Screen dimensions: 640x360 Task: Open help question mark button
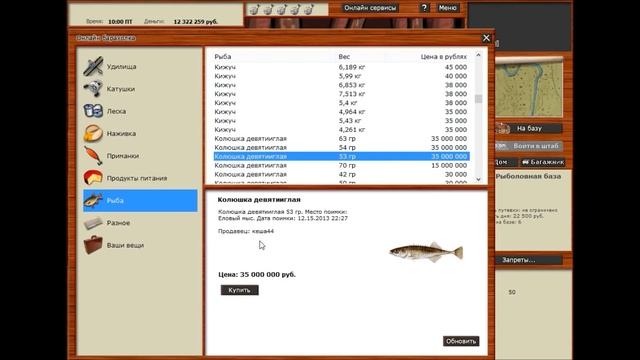point(424,8)
